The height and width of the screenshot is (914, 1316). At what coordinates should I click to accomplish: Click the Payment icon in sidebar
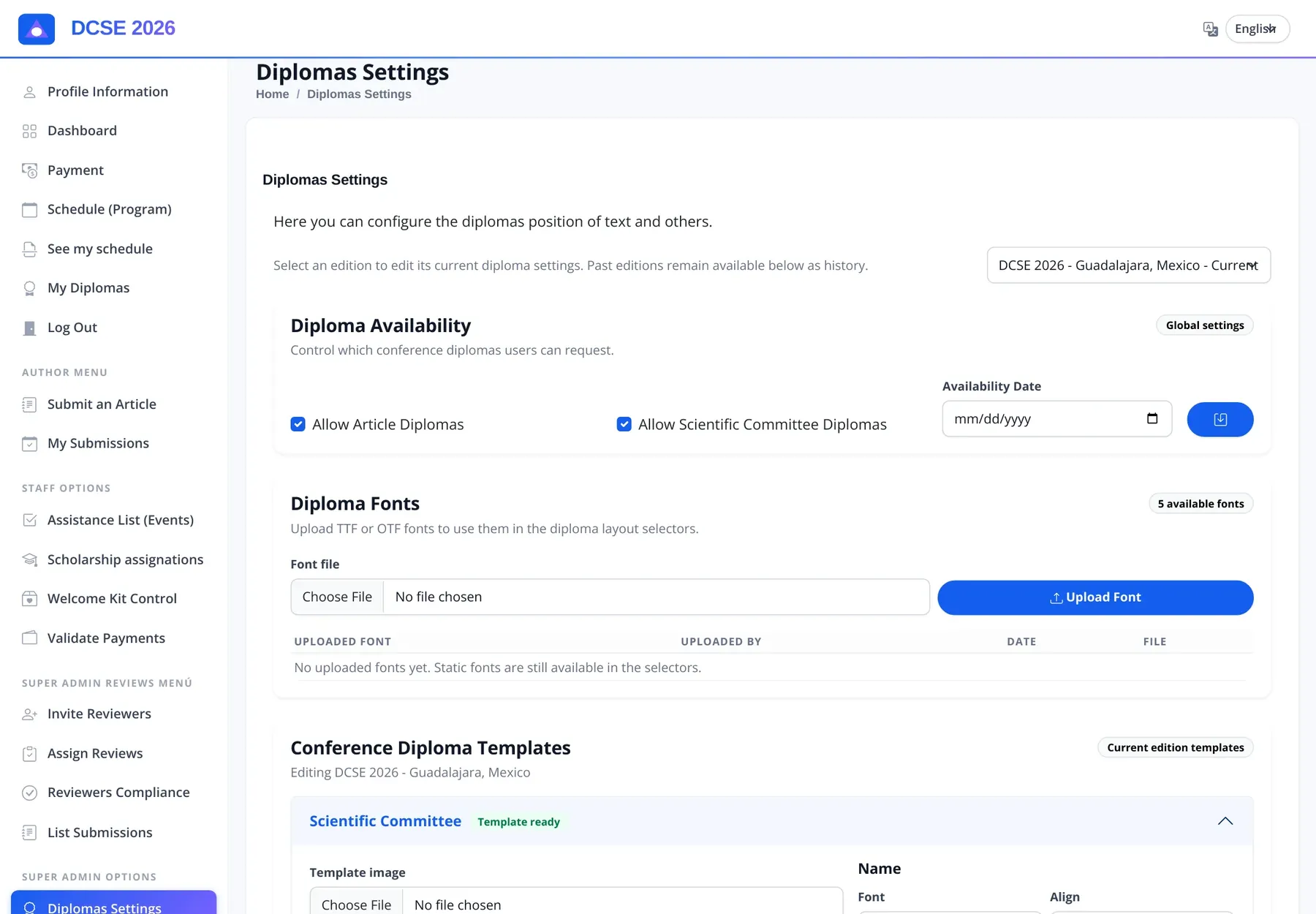[x=29, y=170]
